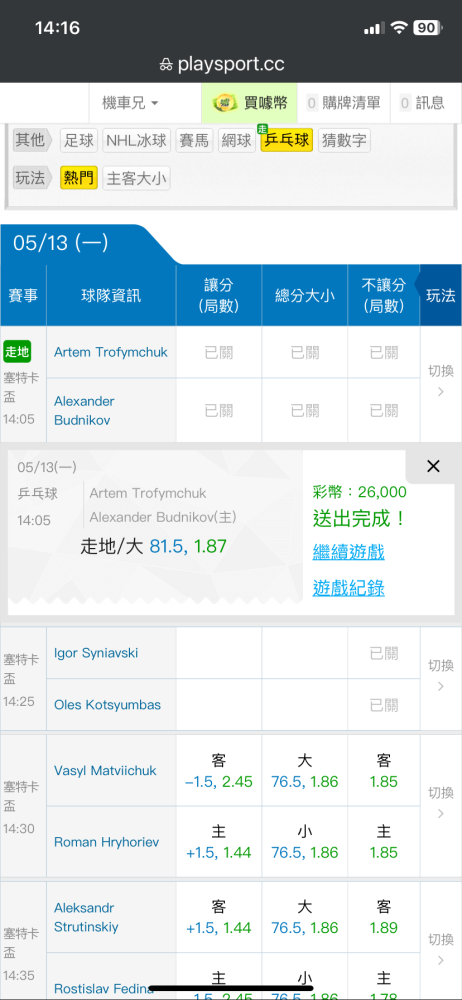Click the playsport.cc address bar
Screen dimensions: 462x1000
(231, 64)
